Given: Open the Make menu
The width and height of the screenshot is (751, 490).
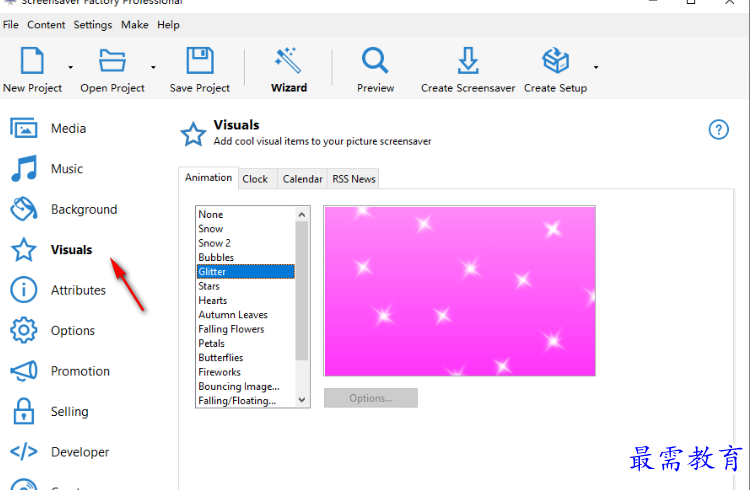Looking at the screenshot, I should click(x=135, y=25).
